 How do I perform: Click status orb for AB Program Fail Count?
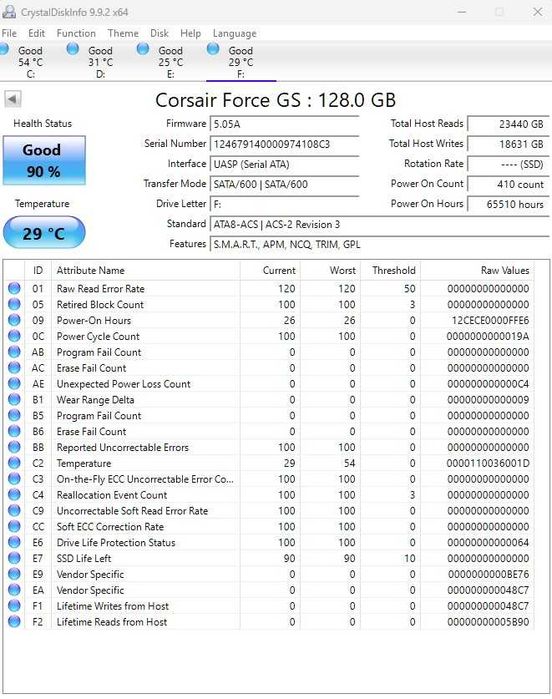[x=14, y=352]
